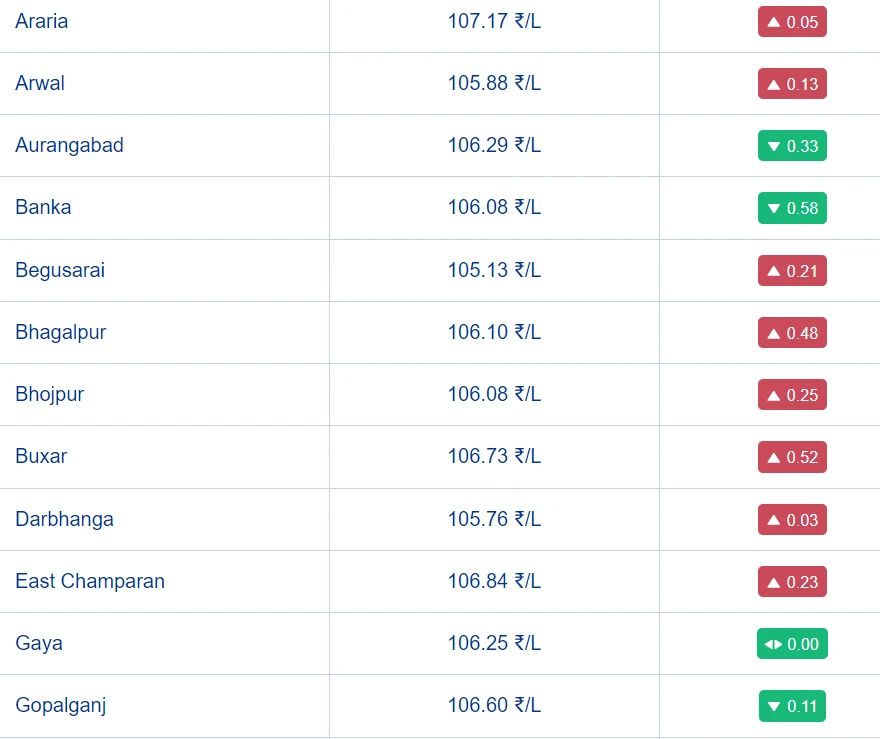Click the red 0.05 increase badge

[x=792, y=22]
